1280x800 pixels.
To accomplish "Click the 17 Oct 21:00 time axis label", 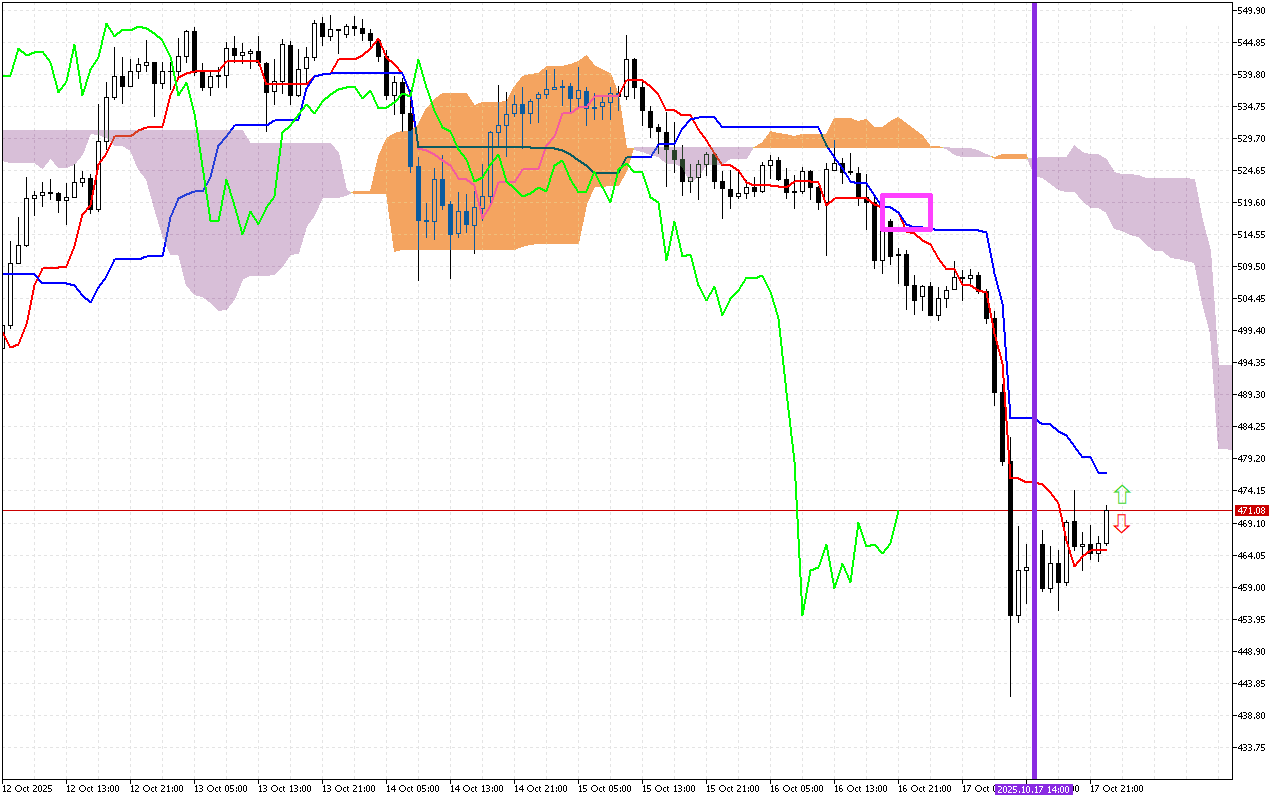I will (1116, 789).
